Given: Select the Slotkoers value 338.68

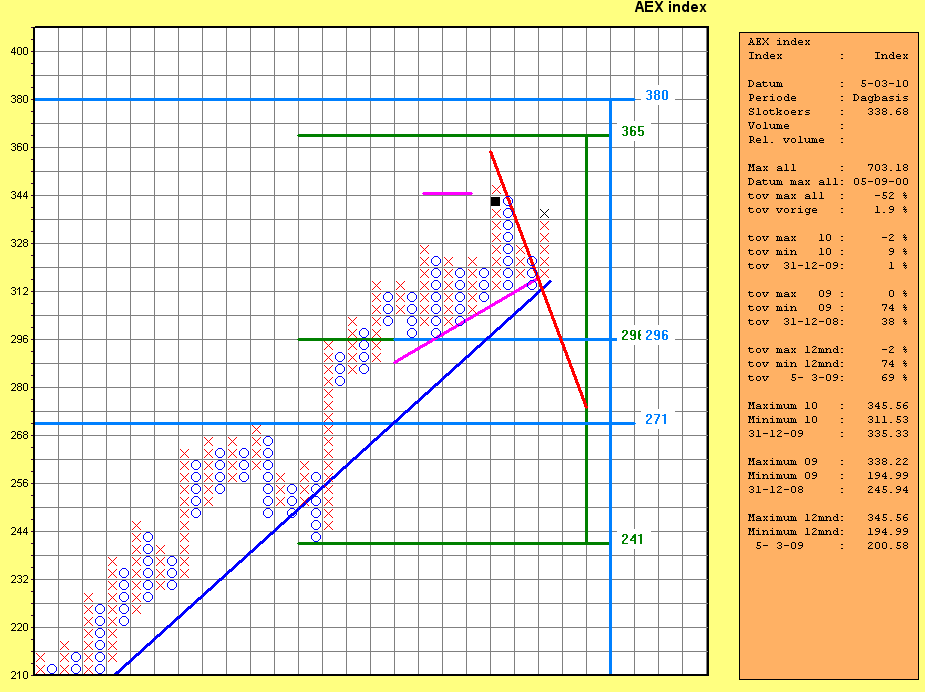Looking at the screenshot, I should [887, 112].
